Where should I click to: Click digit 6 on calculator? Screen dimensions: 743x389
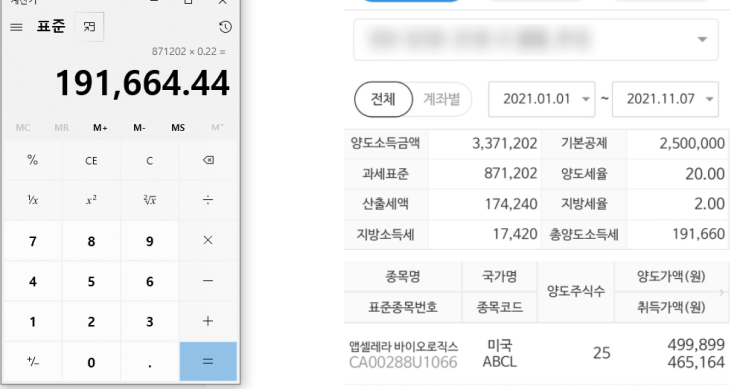[x=149, y=281]
